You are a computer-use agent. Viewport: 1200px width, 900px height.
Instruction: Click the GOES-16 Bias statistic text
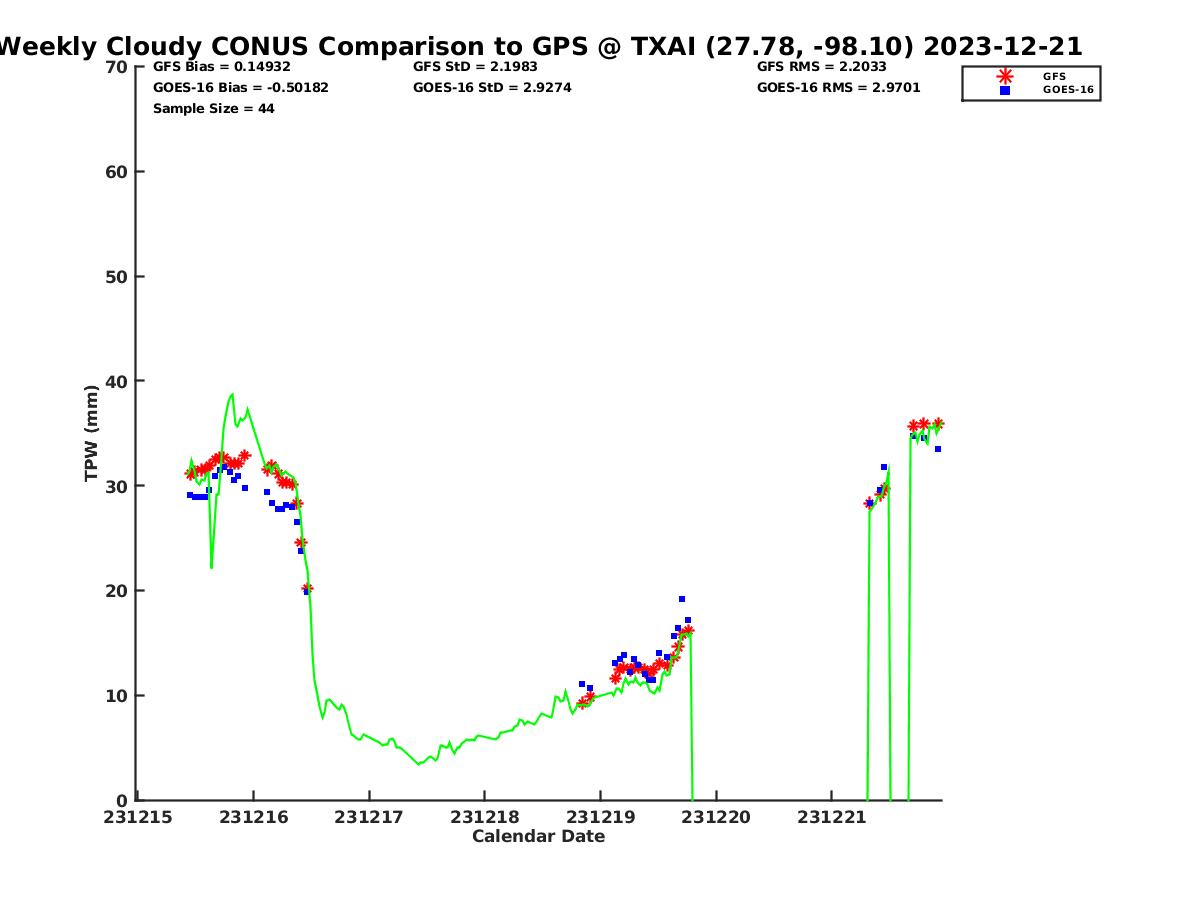click(240, 88)
